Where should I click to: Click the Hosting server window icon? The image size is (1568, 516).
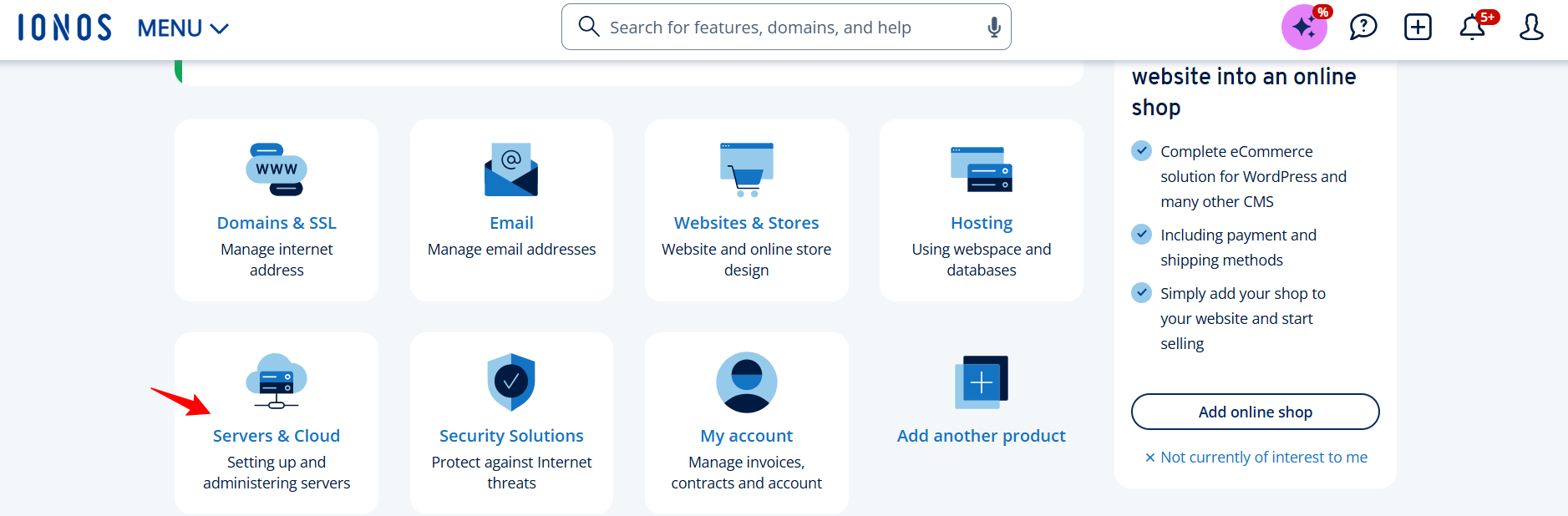point(982,169)
